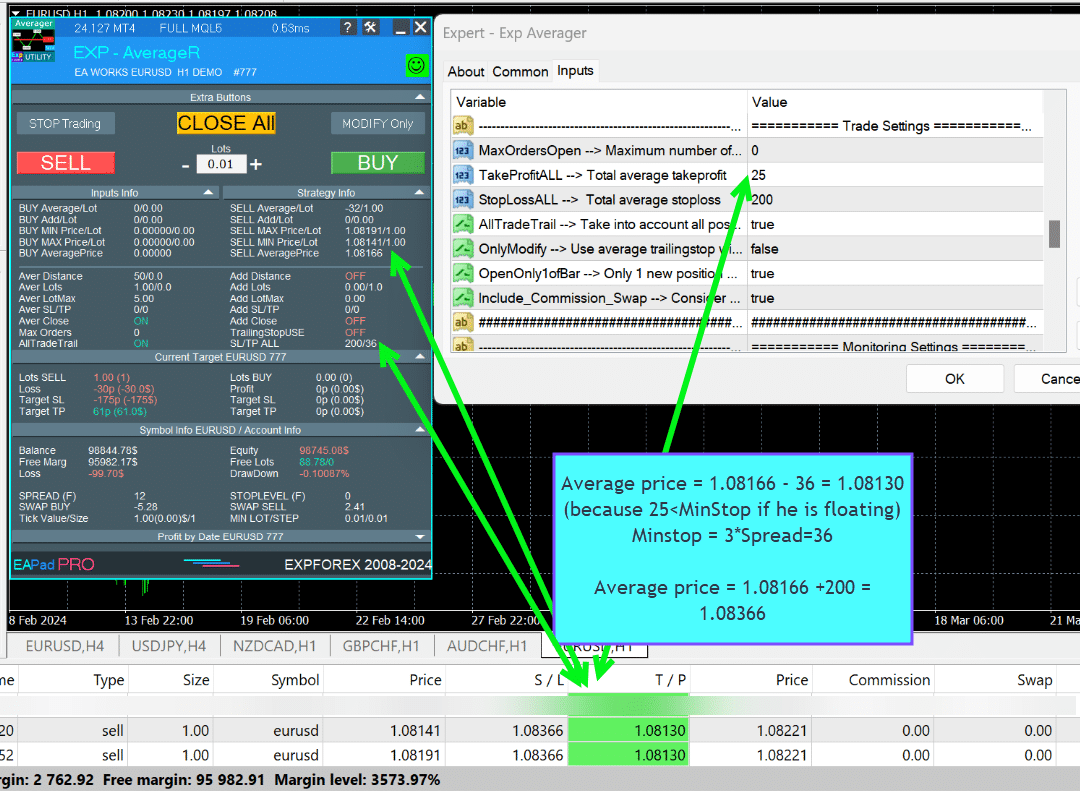
Task: Click the OnlyModify boolean variable icon
Action: click(463, 249)
